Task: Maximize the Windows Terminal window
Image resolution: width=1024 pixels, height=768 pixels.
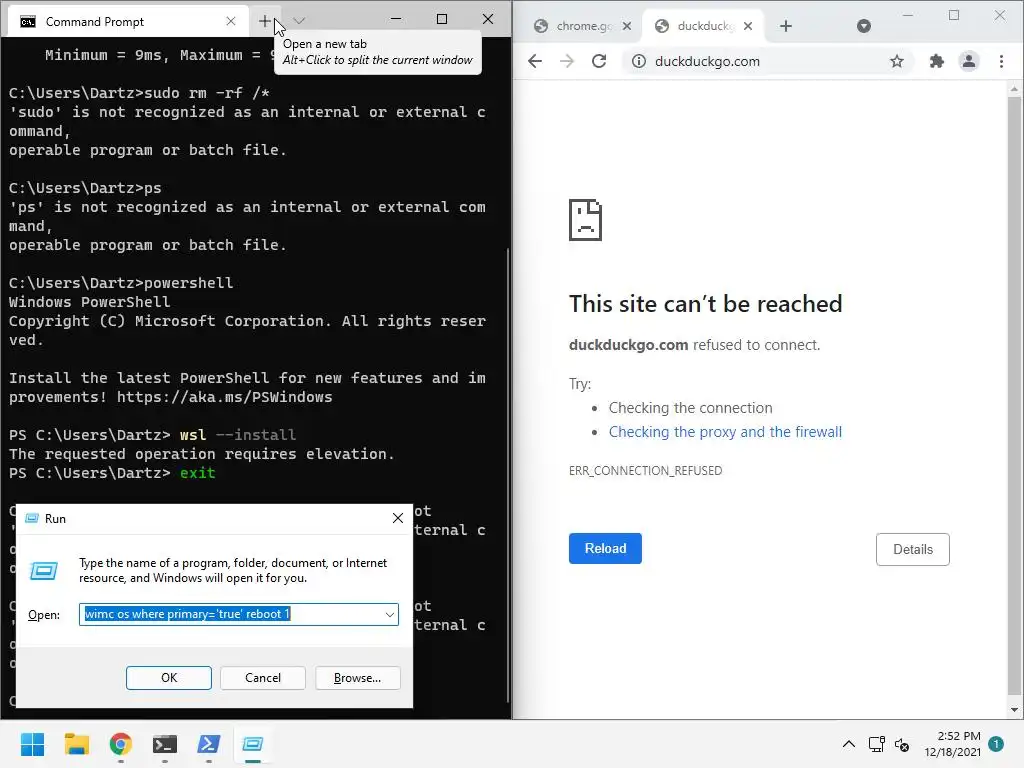Action: tap(441, 19)
